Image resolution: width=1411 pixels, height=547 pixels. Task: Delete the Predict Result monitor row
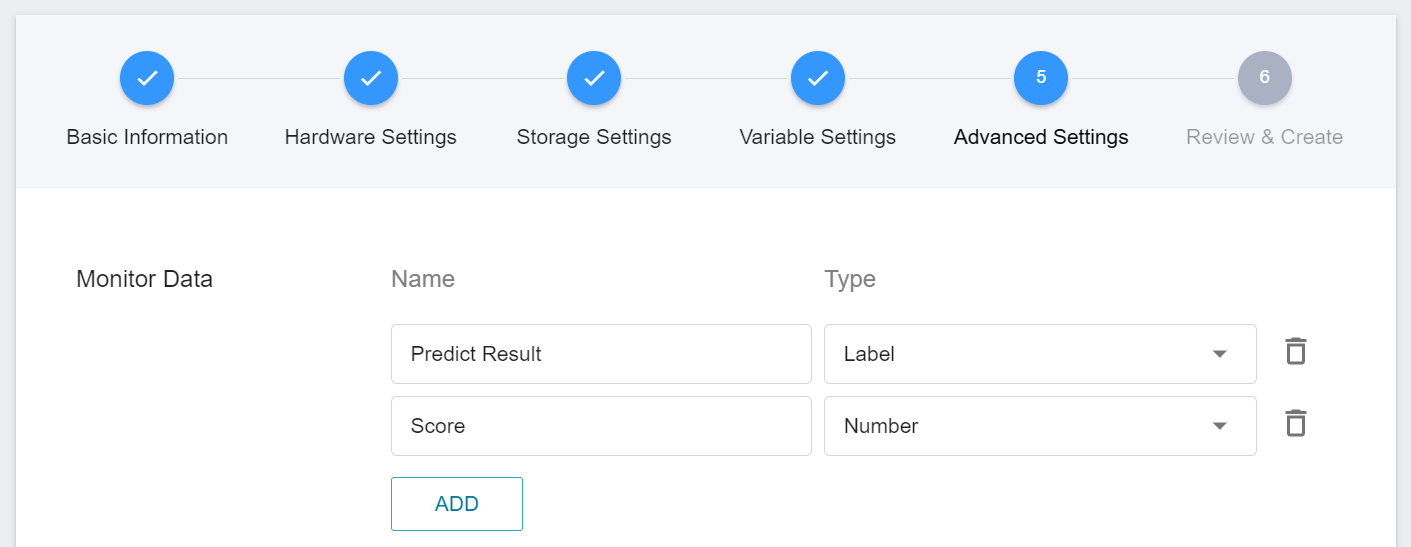1296,352
